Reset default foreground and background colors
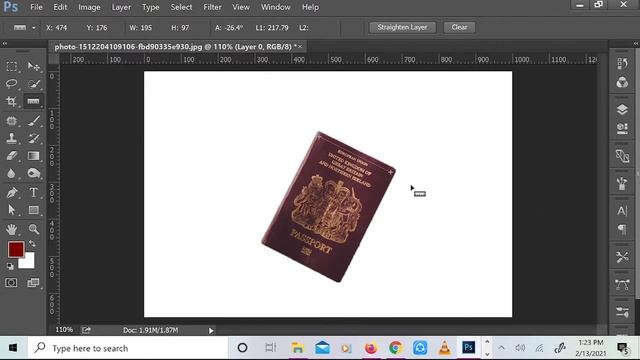This screenshot has width=640, height=360. (x=10, y=266)
